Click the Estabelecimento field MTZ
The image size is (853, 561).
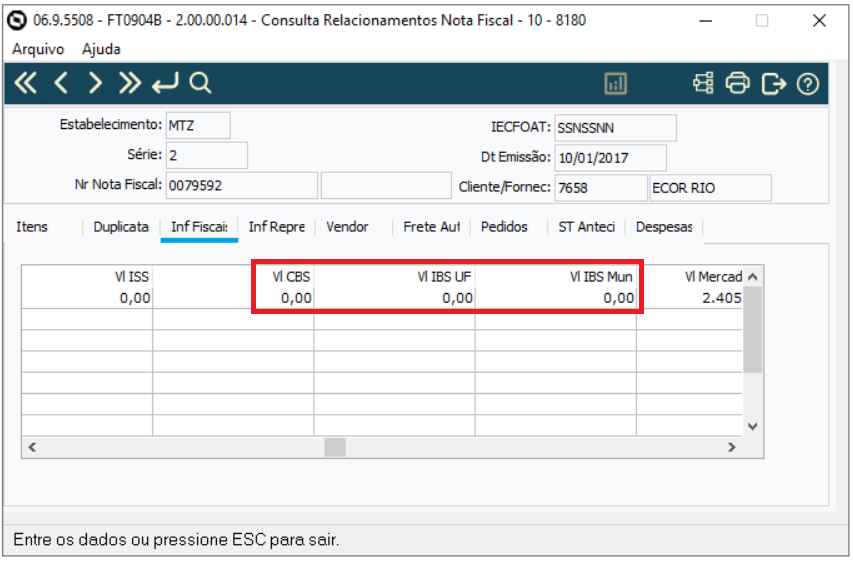198,126
